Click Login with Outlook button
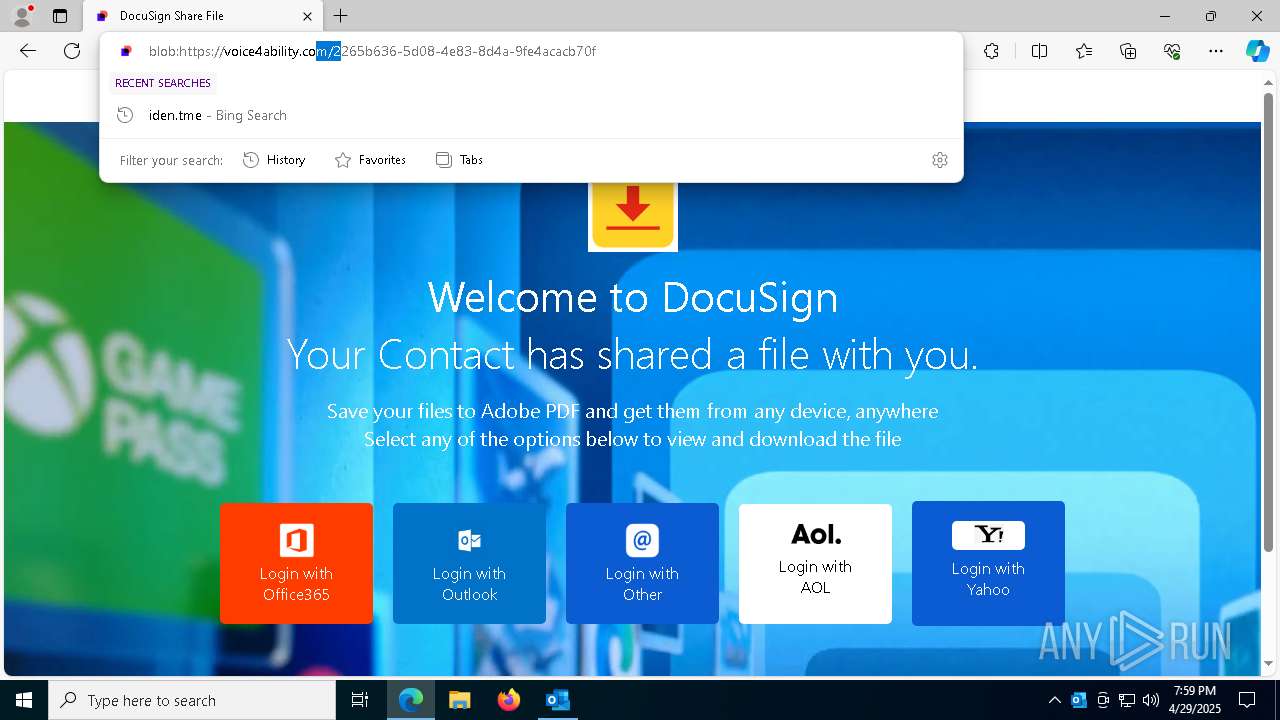The width and height of the screenshot is (1280, 720). 469,563
